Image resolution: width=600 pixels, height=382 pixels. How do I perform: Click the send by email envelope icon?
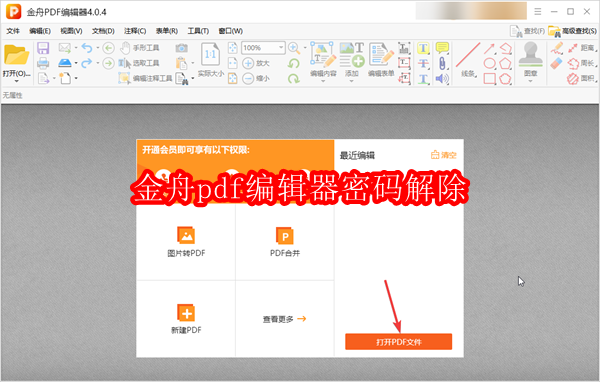[64, 48]
